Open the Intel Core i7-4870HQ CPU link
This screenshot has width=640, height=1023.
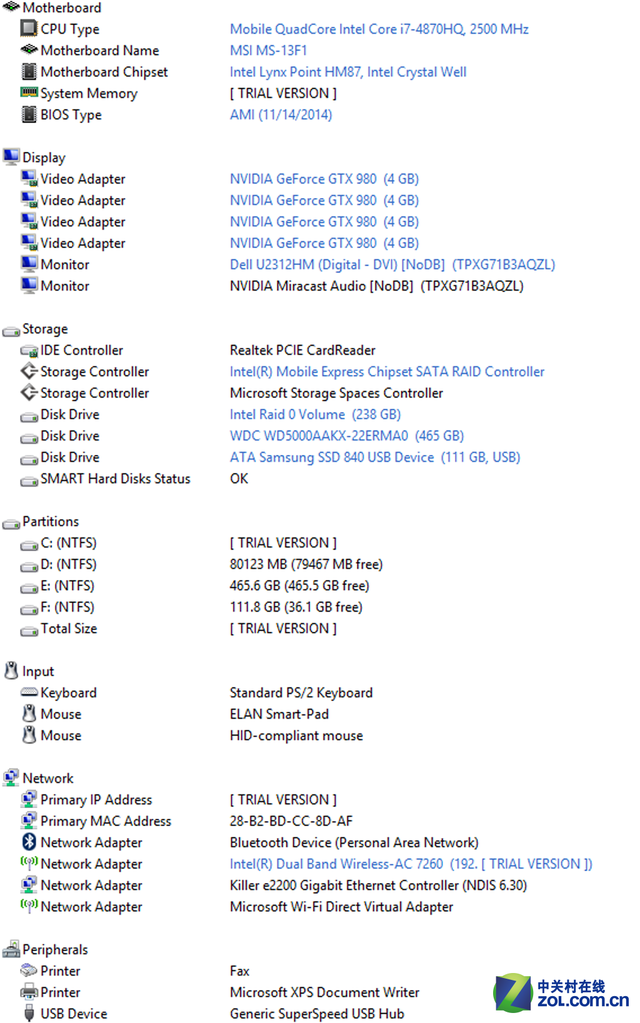tap(379, 29)
